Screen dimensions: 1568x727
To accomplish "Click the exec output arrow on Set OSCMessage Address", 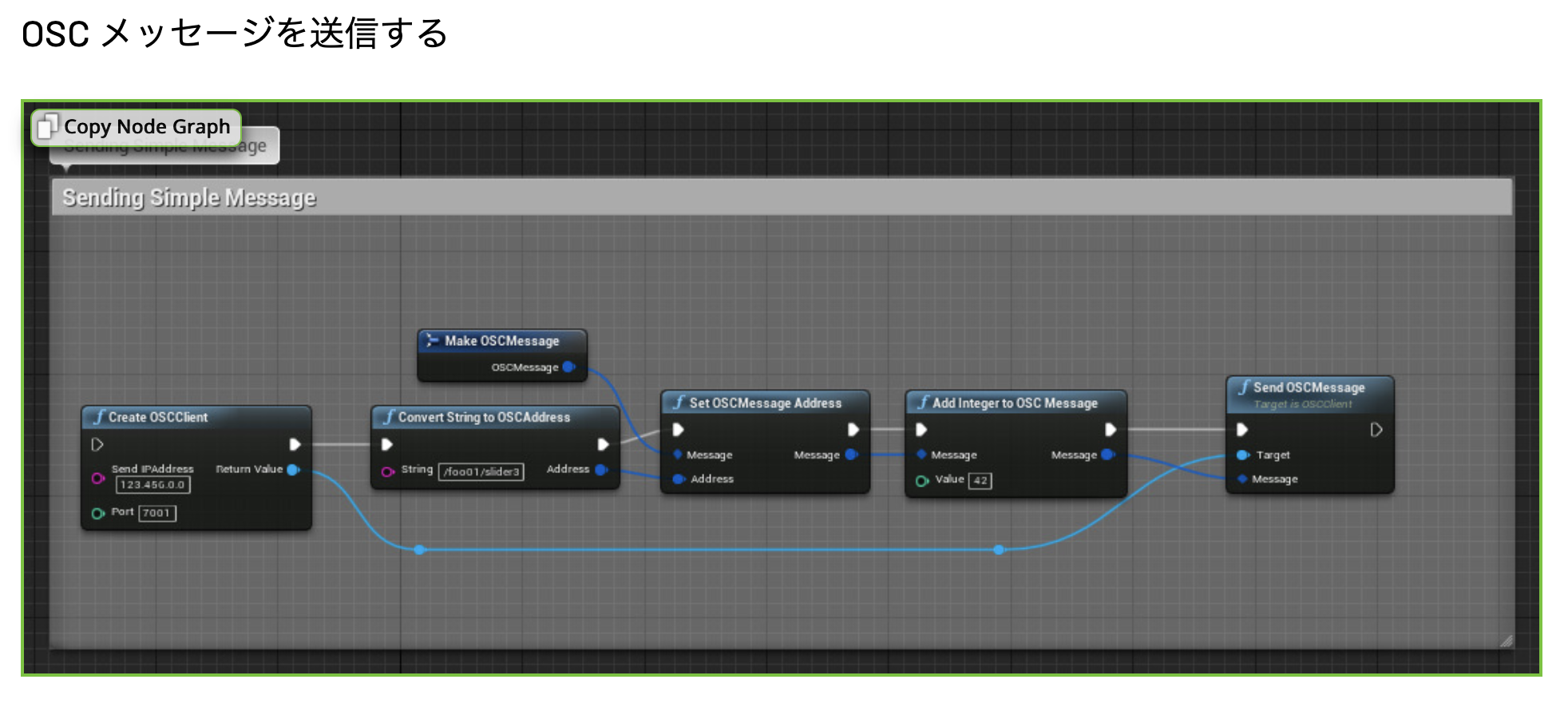I will 853,429.
